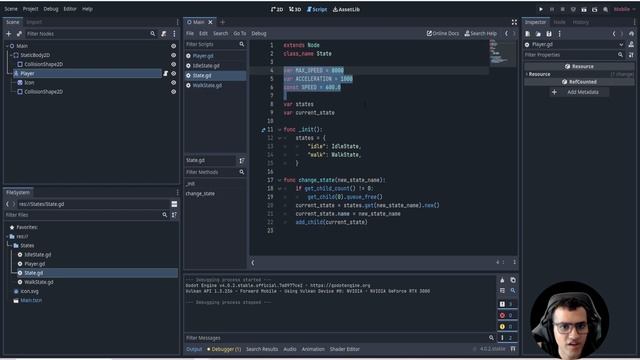The height and width of the screenshot is (360, 640).
Task: Add a new node with the plus icon
Action: coord(9,33)
